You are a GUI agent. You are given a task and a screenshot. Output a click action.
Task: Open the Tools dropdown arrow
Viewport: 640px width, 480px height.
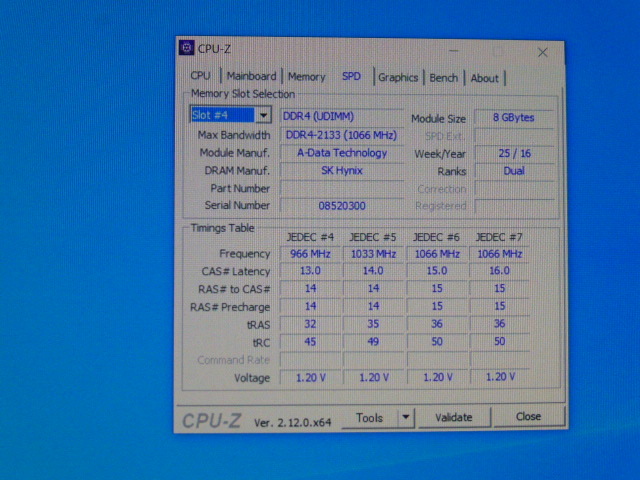406,417
